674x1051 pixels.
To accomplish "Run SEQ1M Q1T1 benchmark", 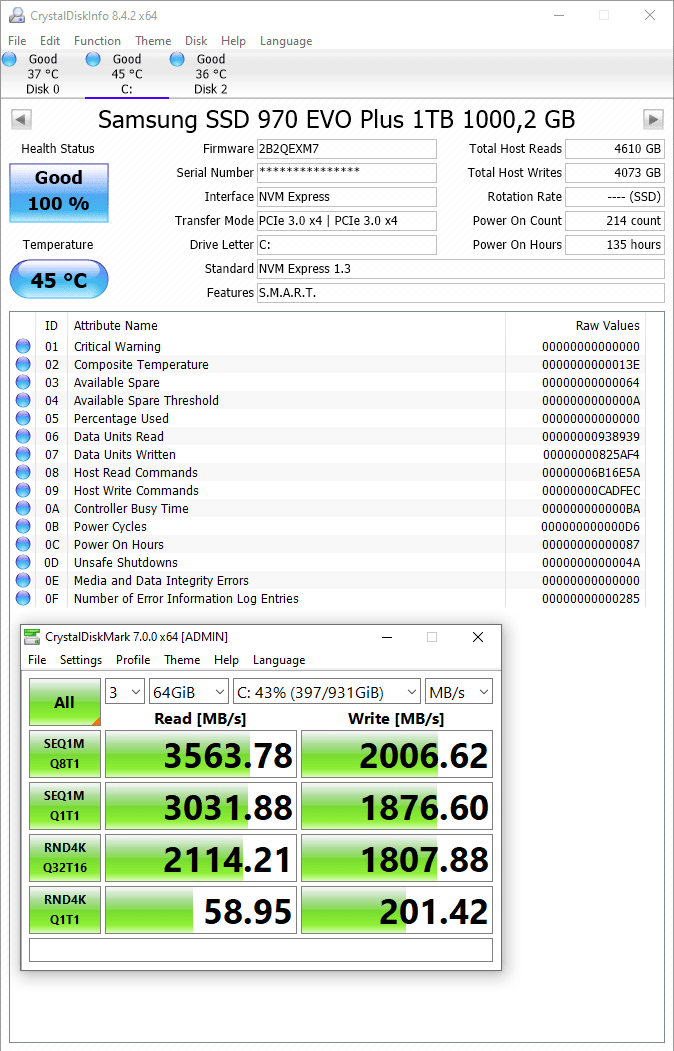I will (65, 806).
